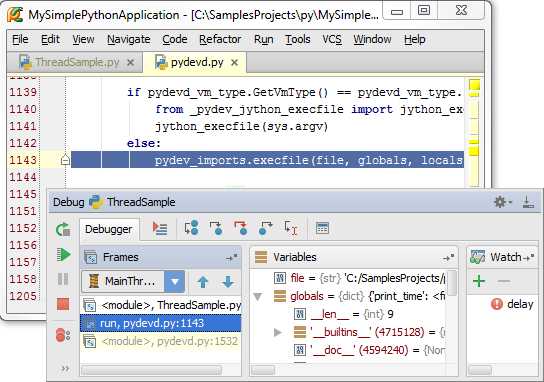Click yellow warning stripe mark on scrollbar
544x382 pixels.
[474, 151]
